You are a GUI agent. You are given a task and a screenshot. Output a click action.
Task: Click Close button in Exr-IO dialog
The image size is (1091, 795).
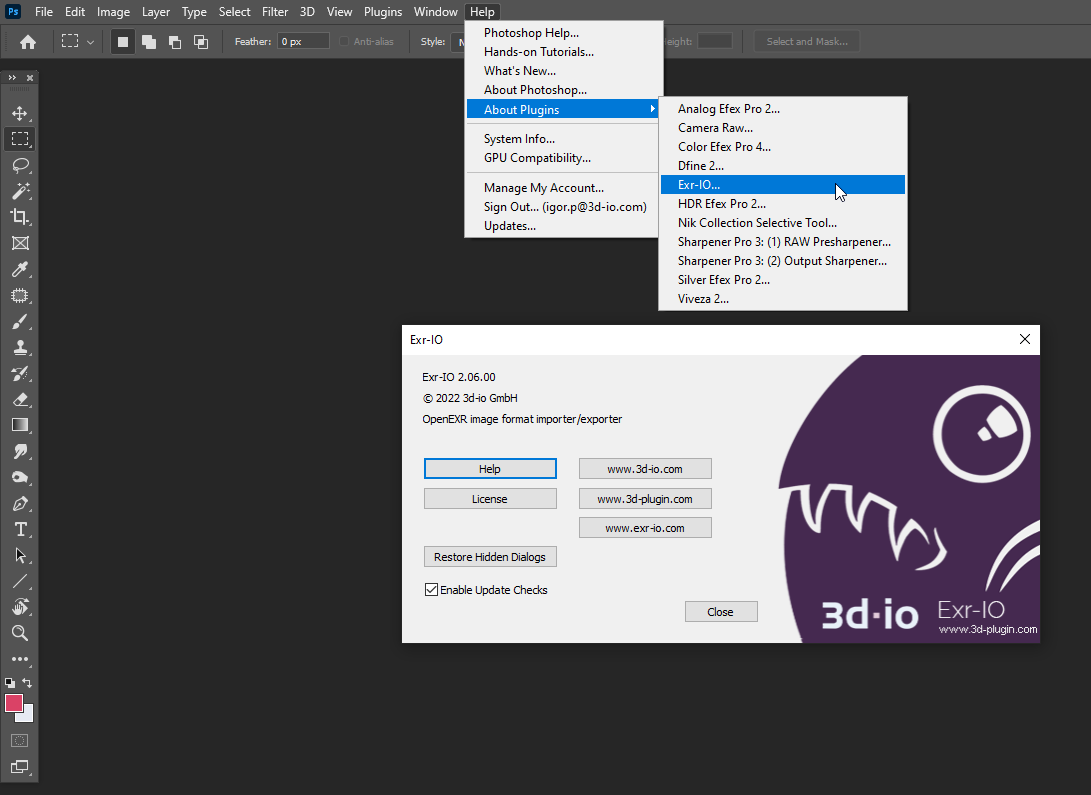(721, 612)
